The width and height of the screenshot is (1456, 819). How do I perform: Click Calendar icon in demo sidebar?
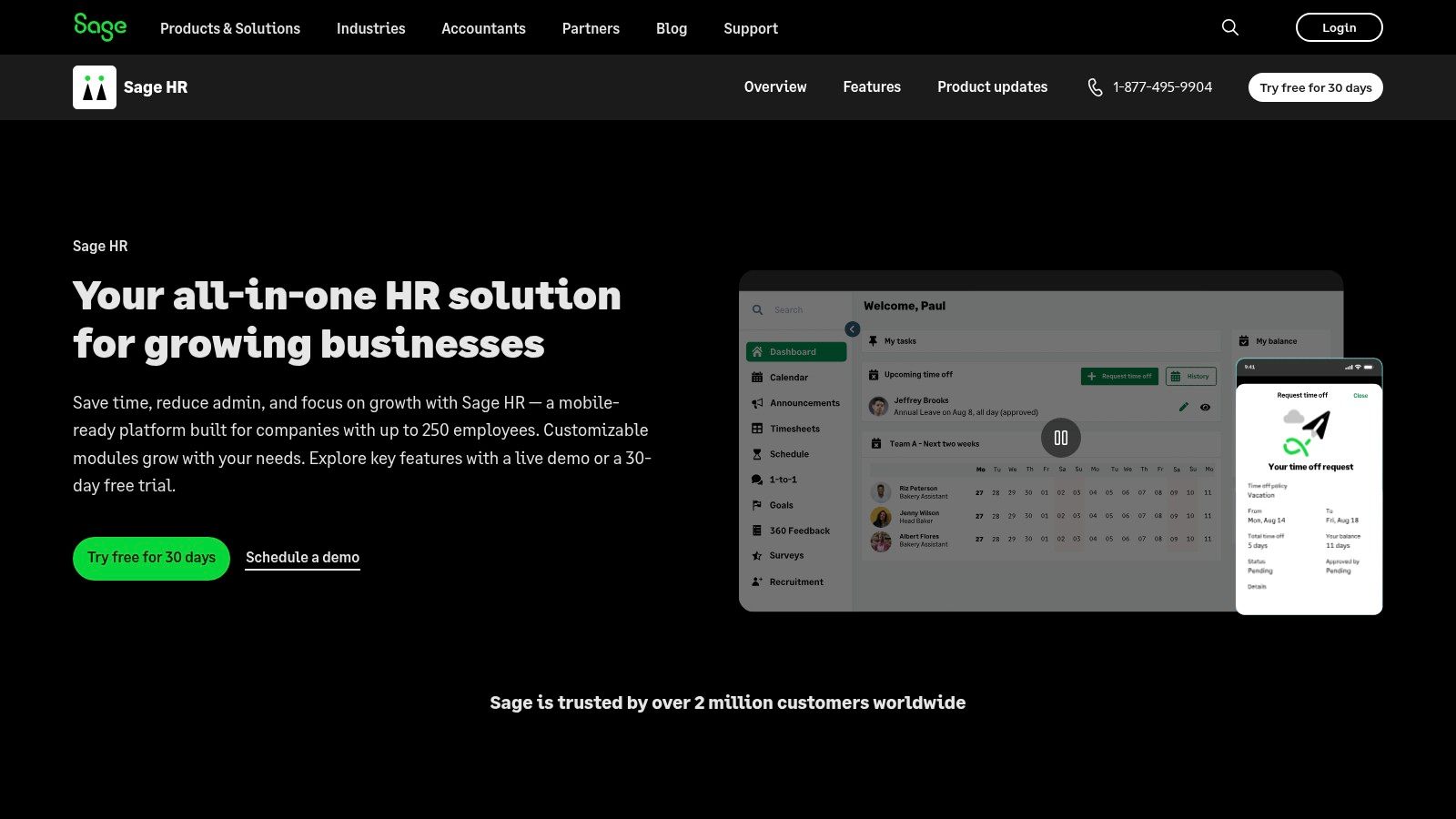click(757, 377)
